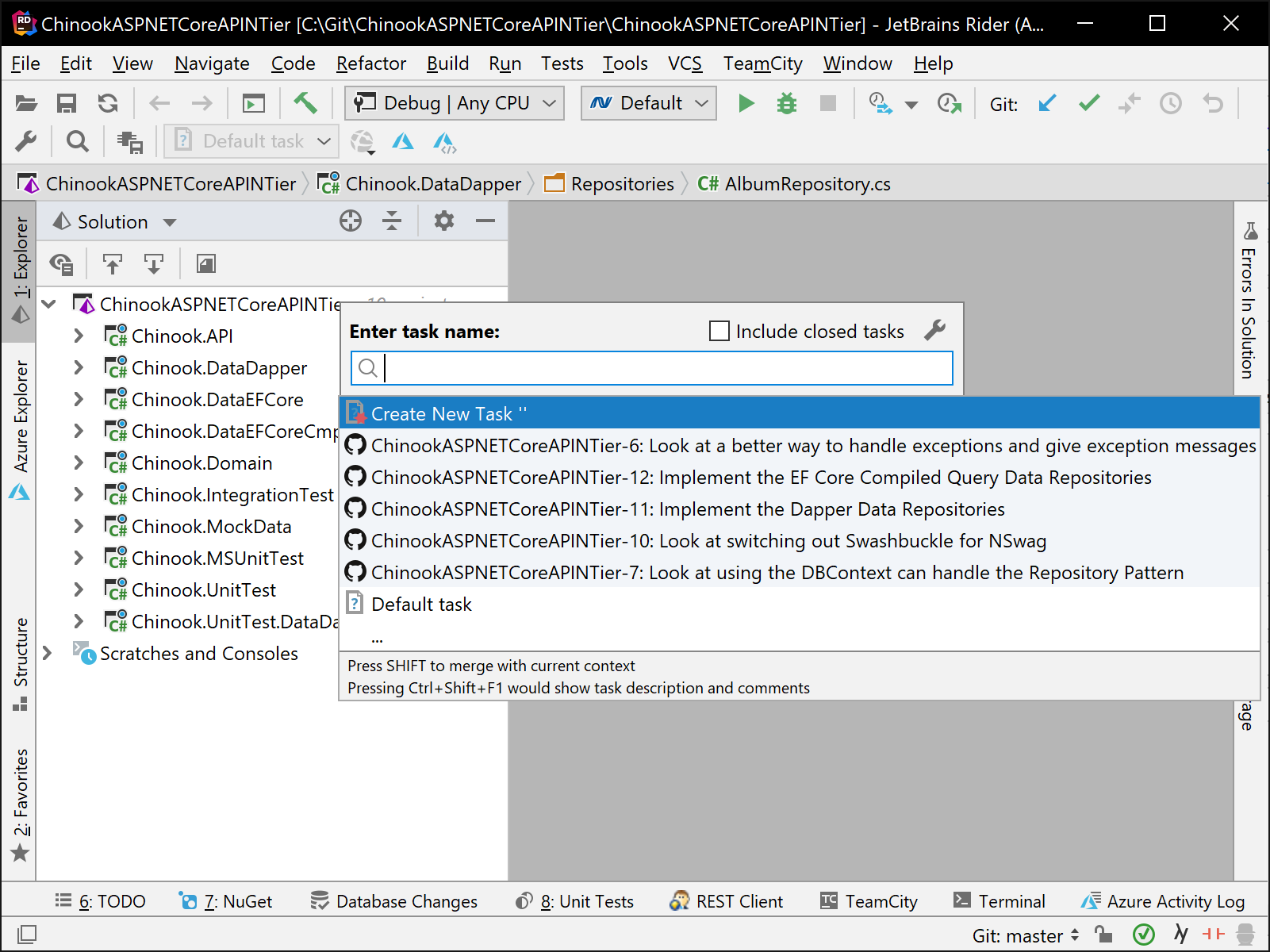Open the Terminal tool window tab
Image resolution: width=1270 pixels, height=952 pixels.
1000,901
